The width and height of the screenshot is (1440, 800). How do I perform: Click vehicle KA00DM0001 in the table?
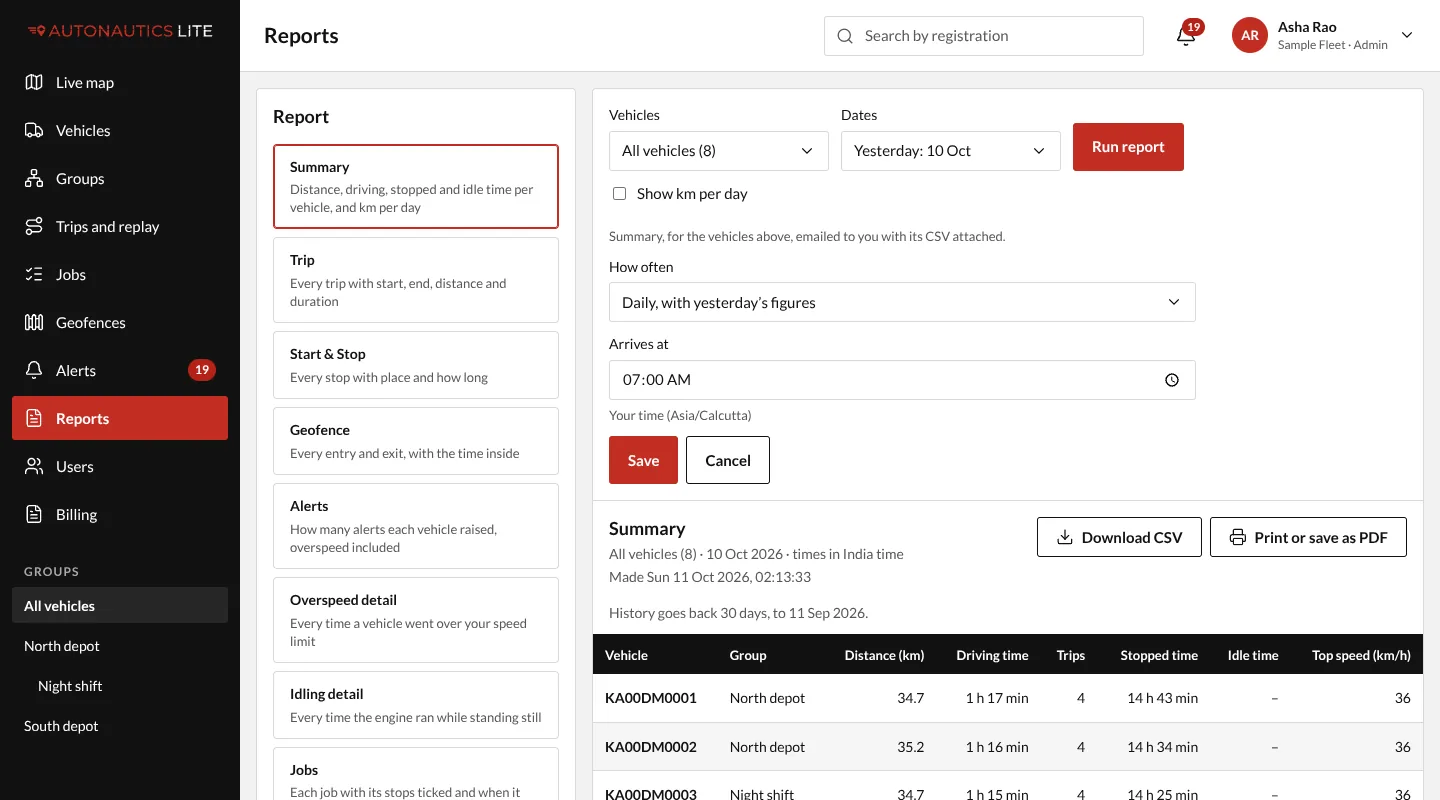tap(651, 698)
